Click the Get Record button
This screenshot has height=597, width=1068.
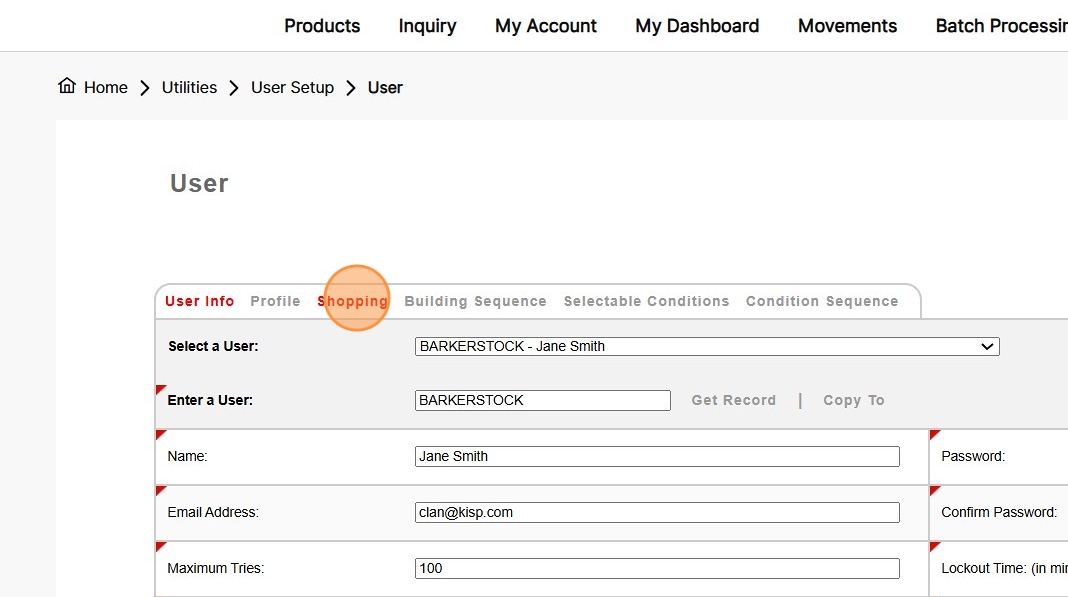click(x=733, y=400)
